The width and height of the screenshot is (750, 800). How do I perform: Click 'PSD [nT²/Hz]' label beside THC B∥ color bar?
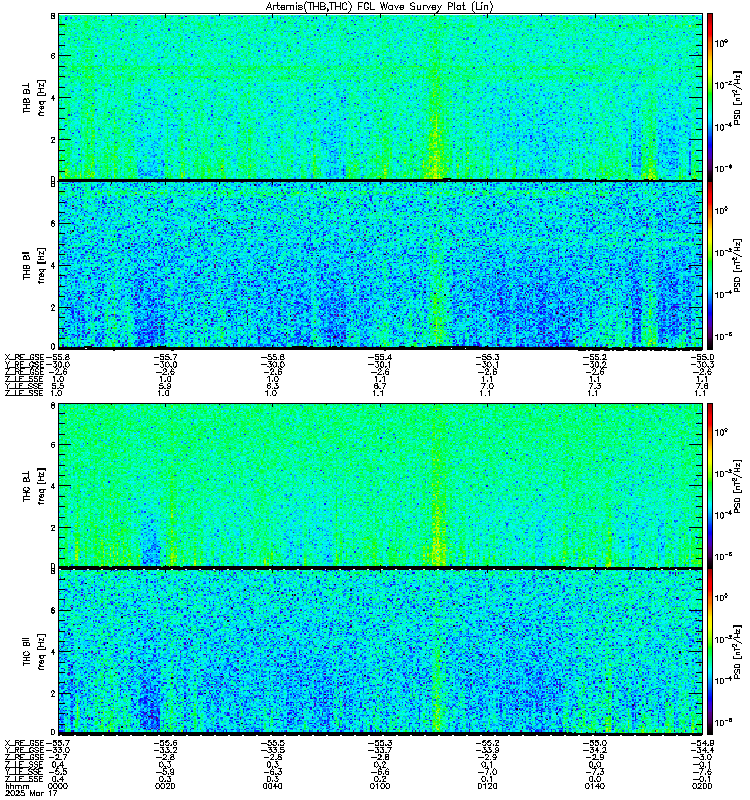click(738, 651)
